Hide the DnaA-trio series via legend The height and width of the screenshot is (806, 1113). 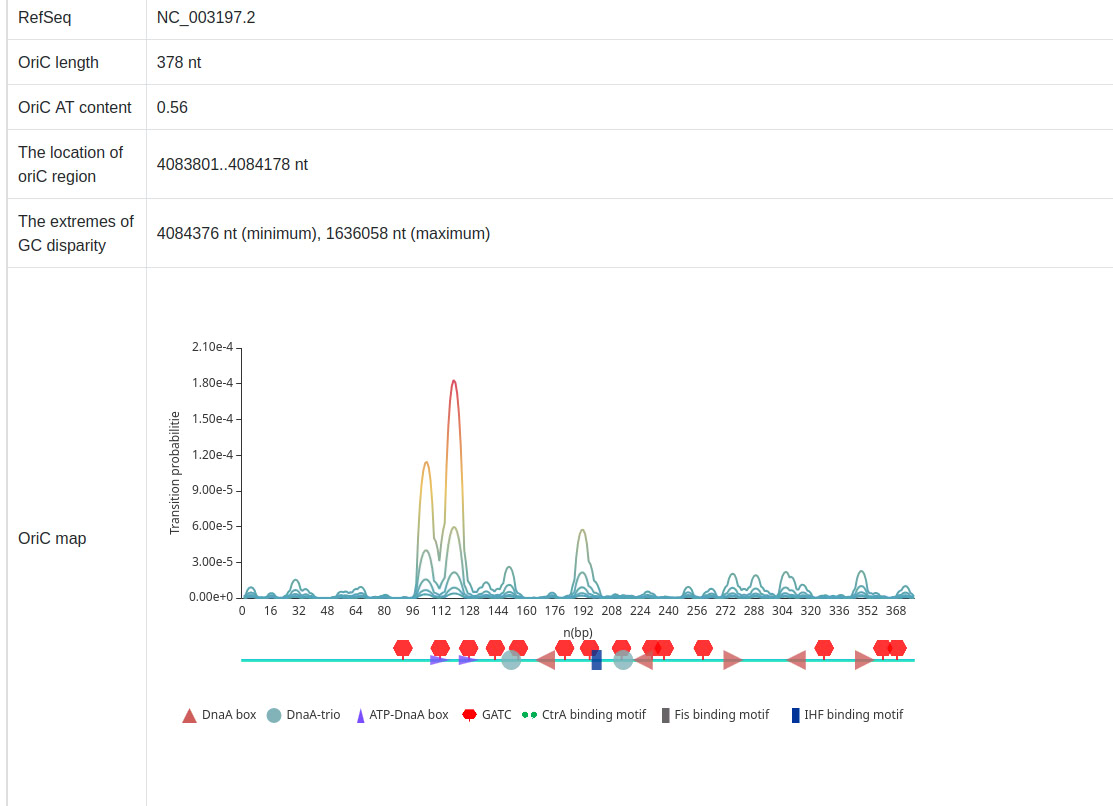pos(303,715)
